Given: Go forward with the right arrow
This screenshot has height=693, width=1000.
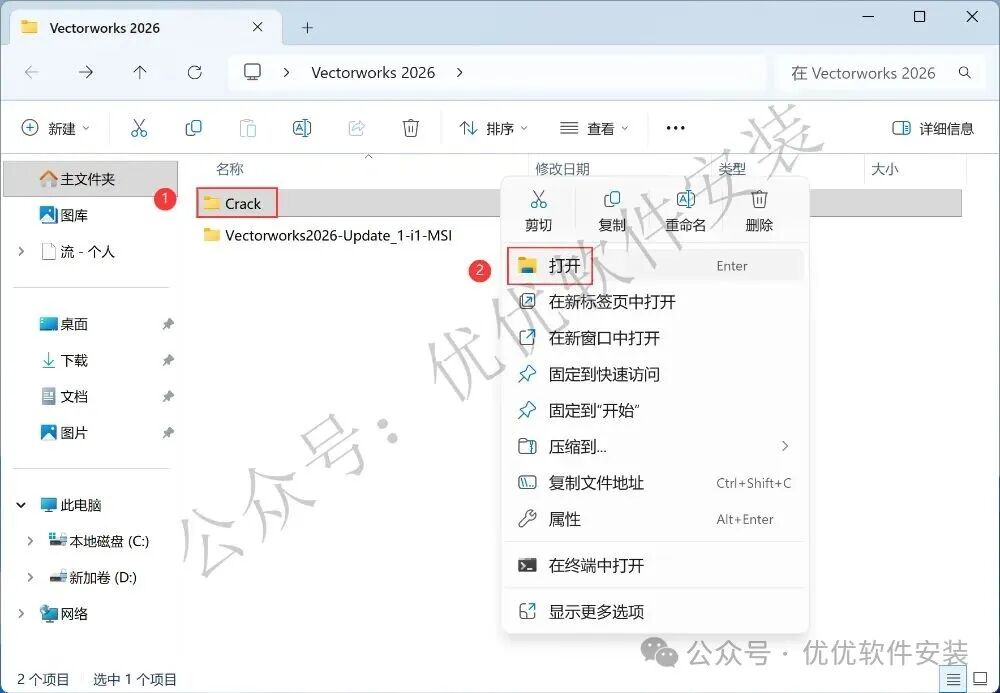Looking at the screenshot, I should click(x=85, y=73).
